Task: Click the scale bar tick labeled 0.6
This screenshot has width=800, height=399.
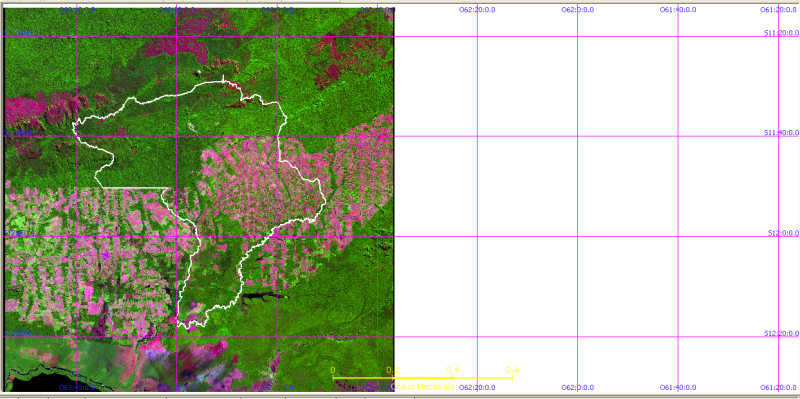Action: click(x=512, y=370)
